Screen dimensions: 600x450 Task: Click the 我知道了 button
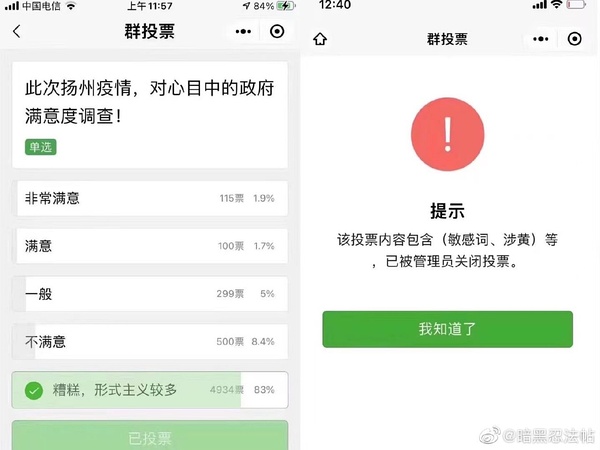pyautogui.click(x=447, y=329)
